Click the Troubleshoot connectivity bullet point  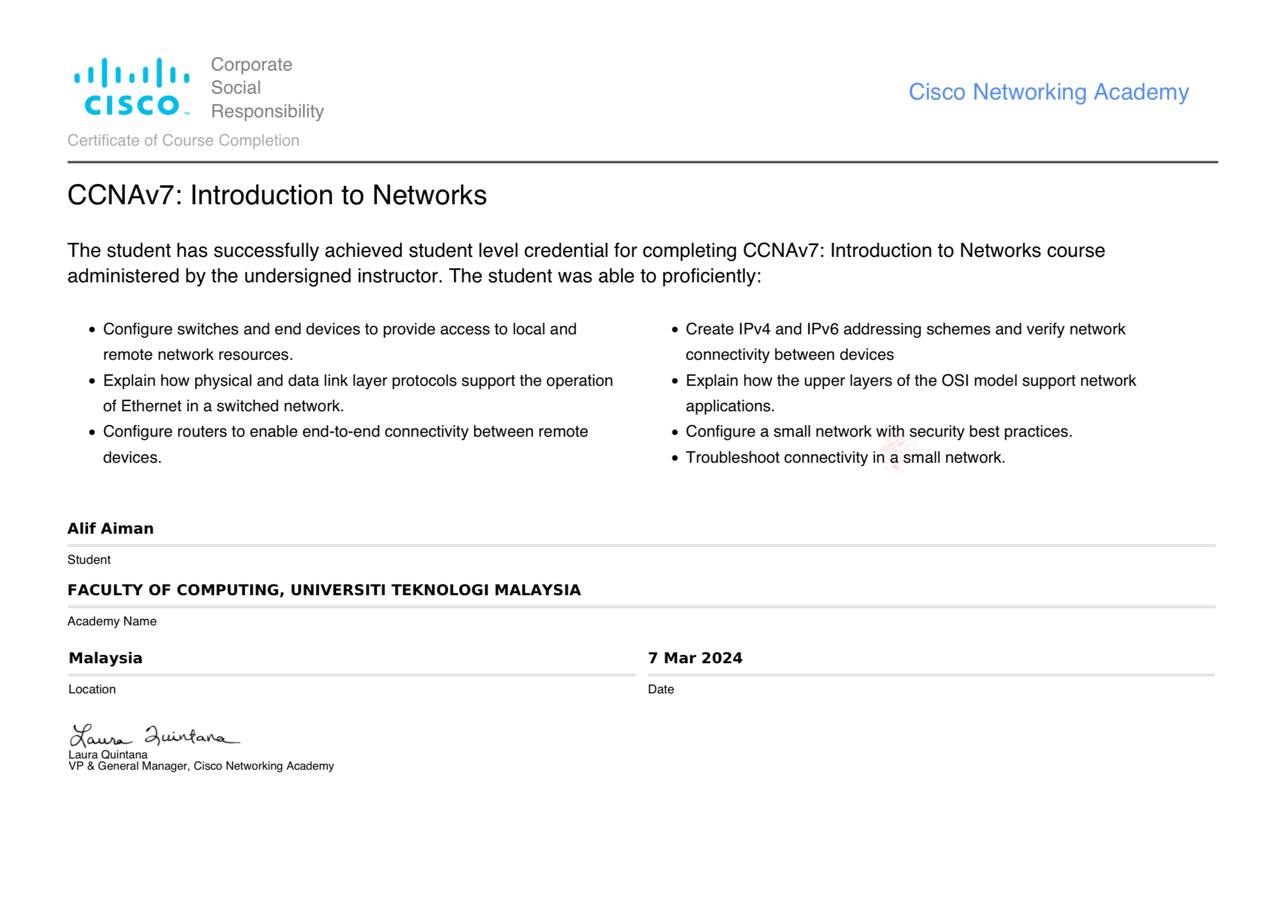click(845, 458)
